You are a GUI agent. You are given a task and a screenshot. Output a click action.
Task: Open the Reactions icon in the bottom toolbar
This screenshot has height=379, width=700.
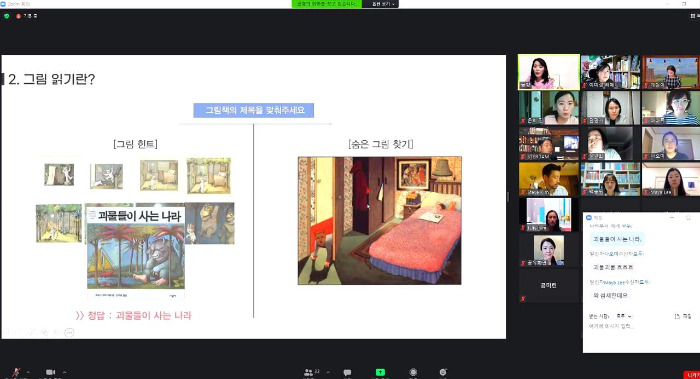tap(443, 372)
